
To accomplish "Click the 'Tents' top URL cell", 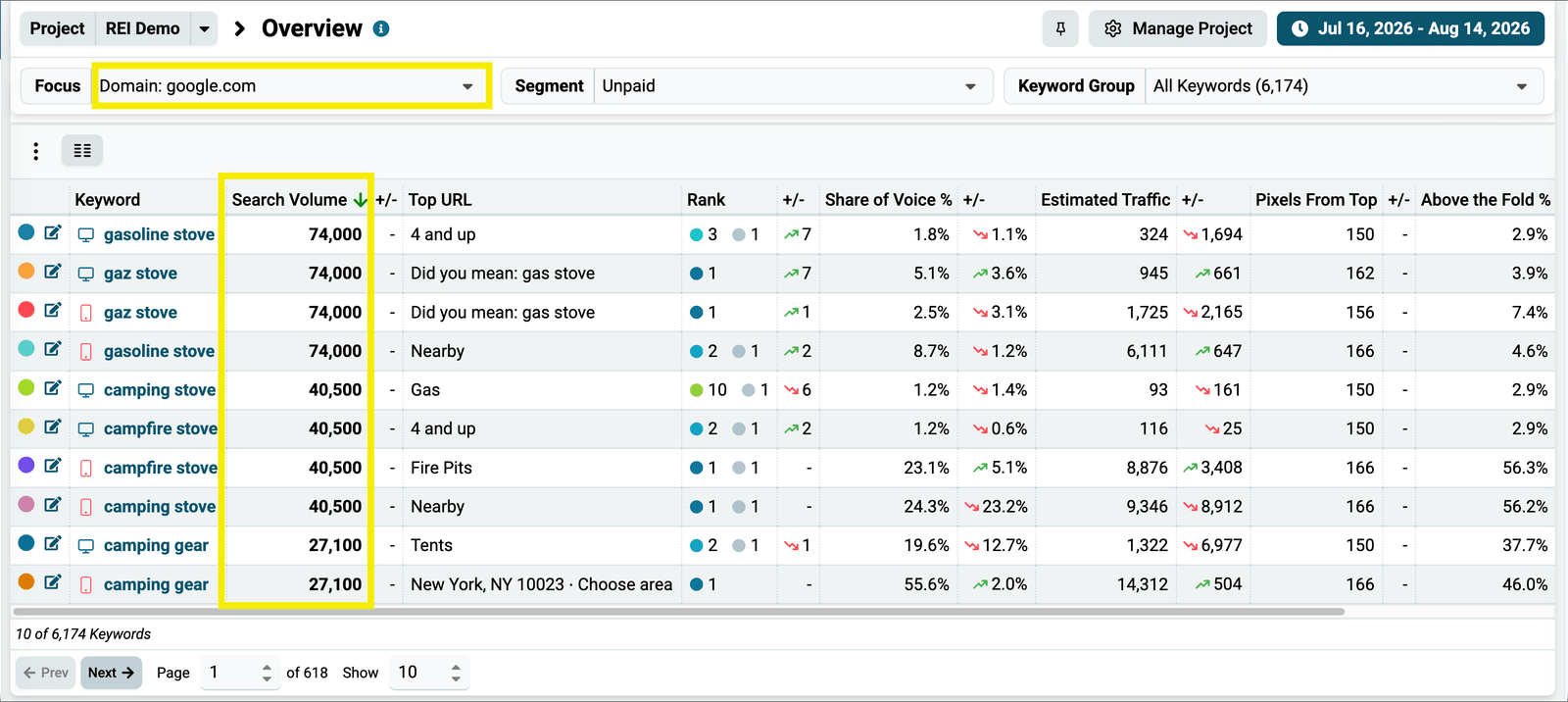I will (x=431, y=545).
